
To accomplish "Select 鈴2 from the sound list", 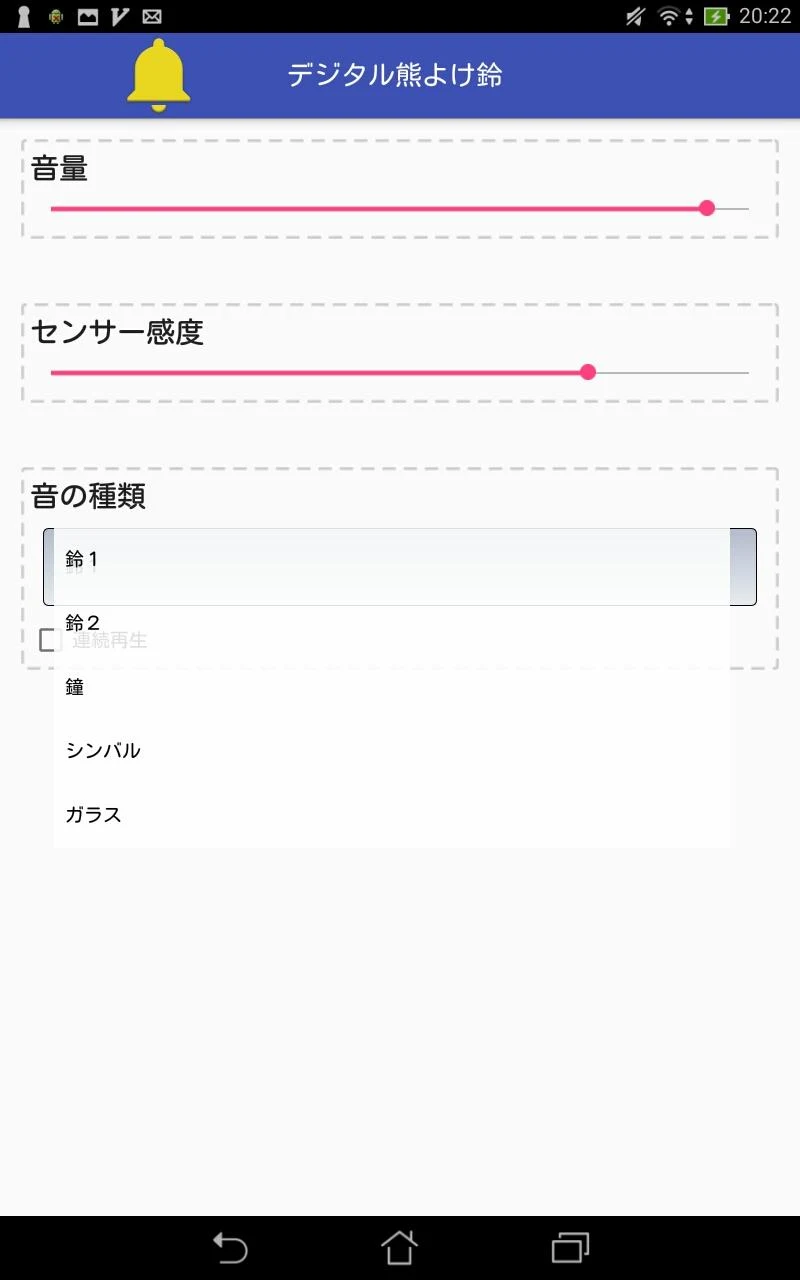I will click(390, 624).
